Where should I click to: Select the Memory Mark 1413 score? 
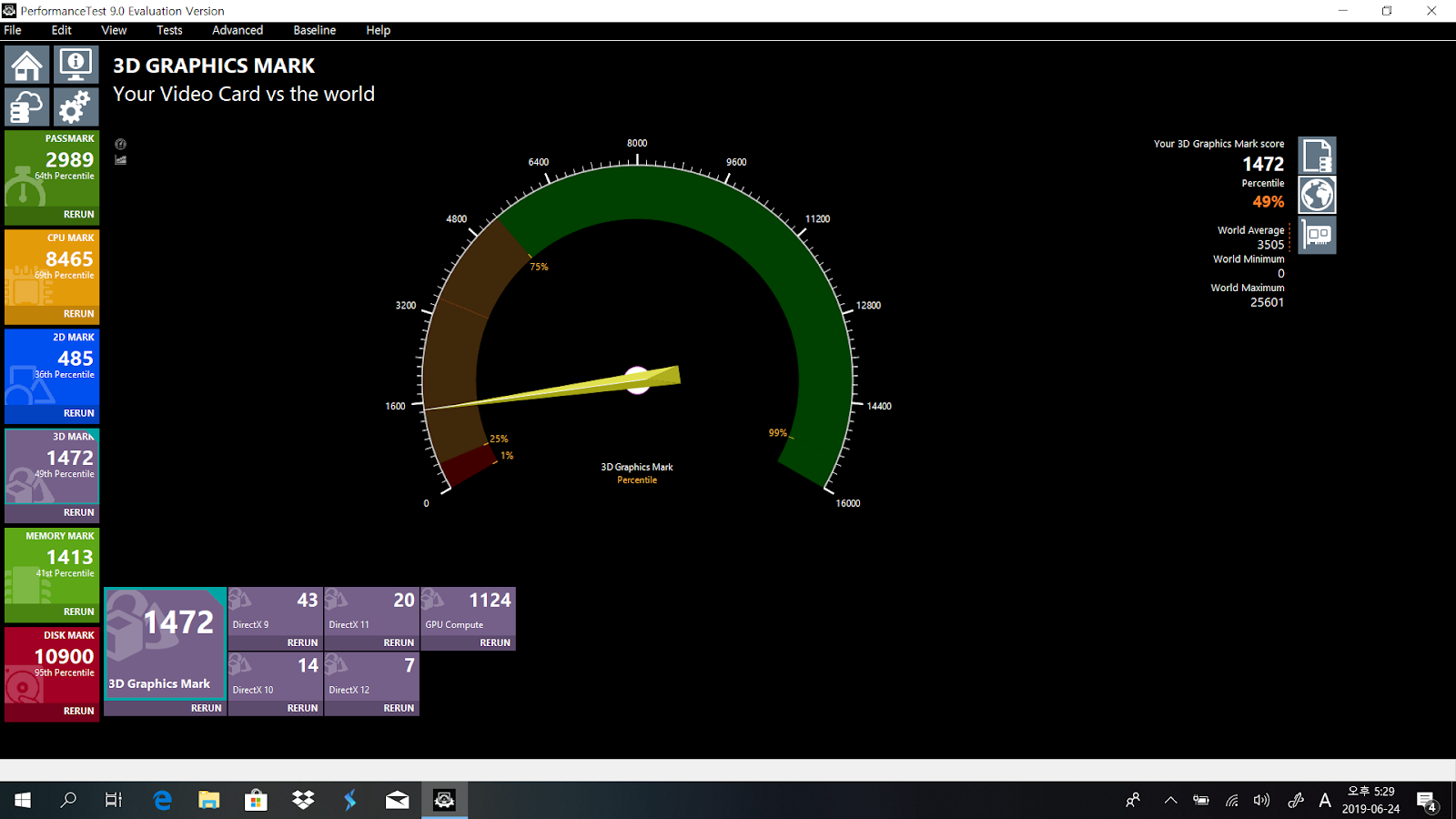click(x=70, y=557)
